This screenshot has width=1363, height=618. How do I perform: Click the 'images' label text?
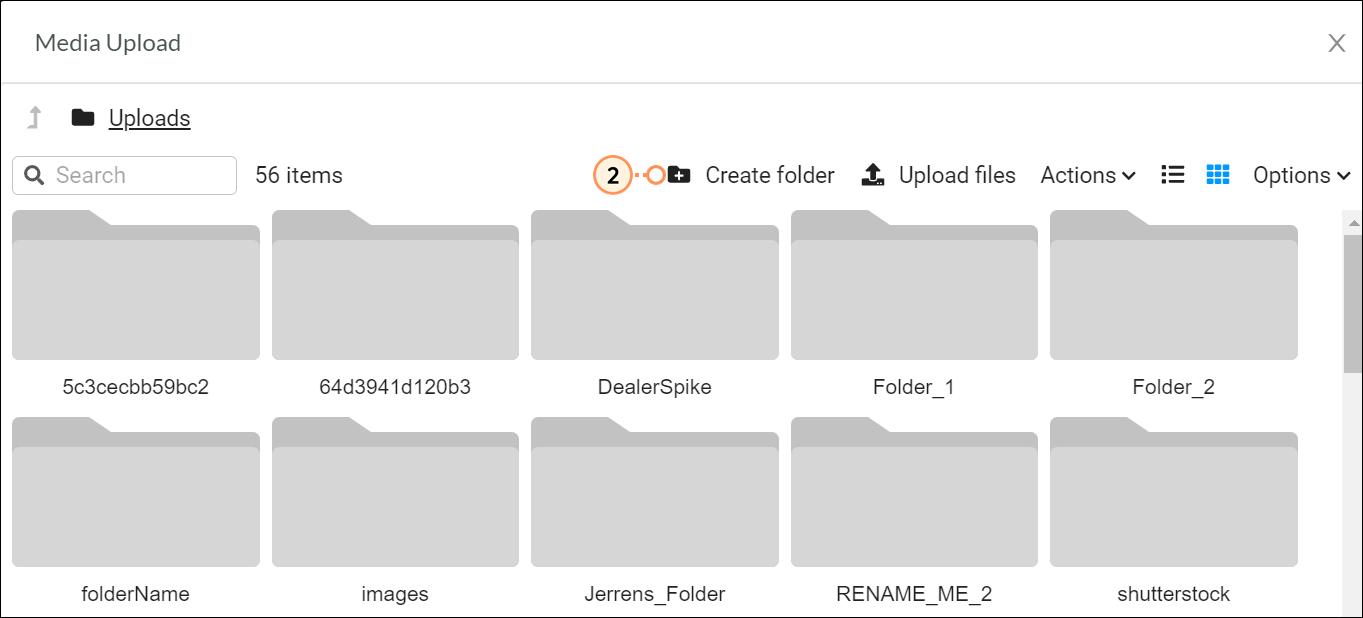pos(395,594)
